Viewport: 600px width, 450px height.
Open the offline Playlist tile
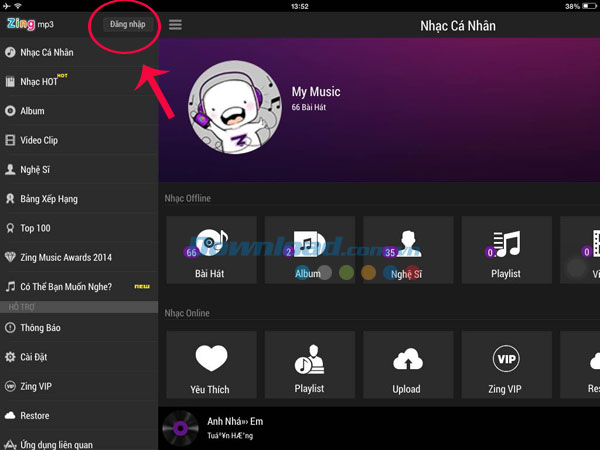pyautogui.click(x=507, y=250)
